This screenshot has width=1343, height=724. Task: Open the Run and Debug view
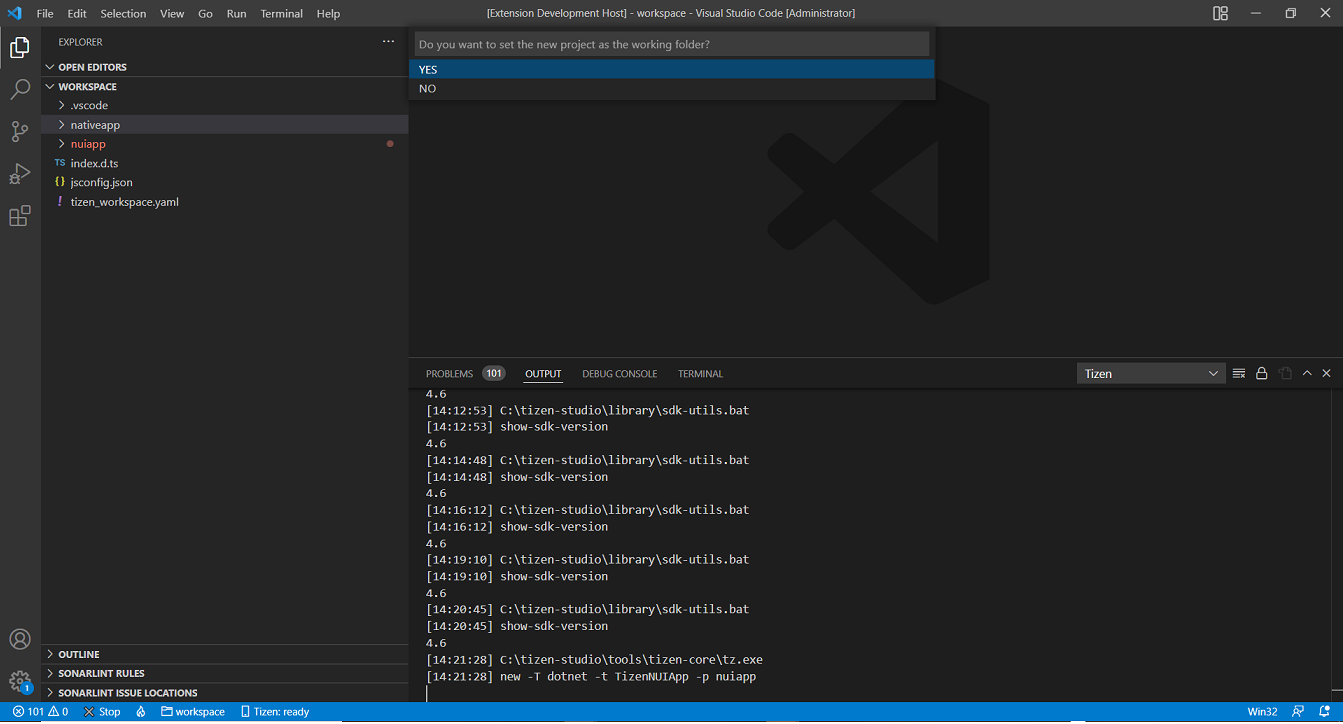[19, 173]
